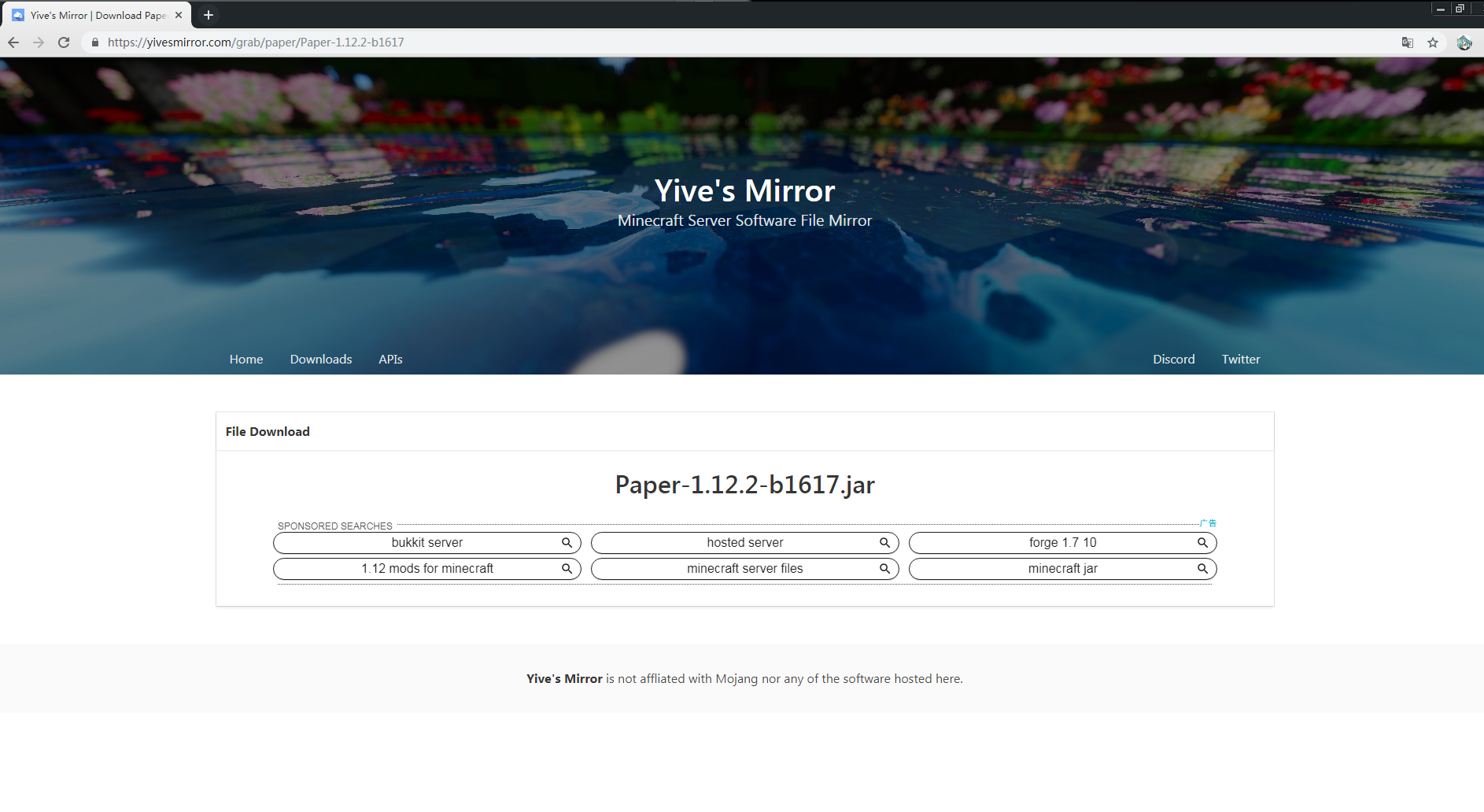
Task: Close the Yive's Mirror tab
Action: 179,15
